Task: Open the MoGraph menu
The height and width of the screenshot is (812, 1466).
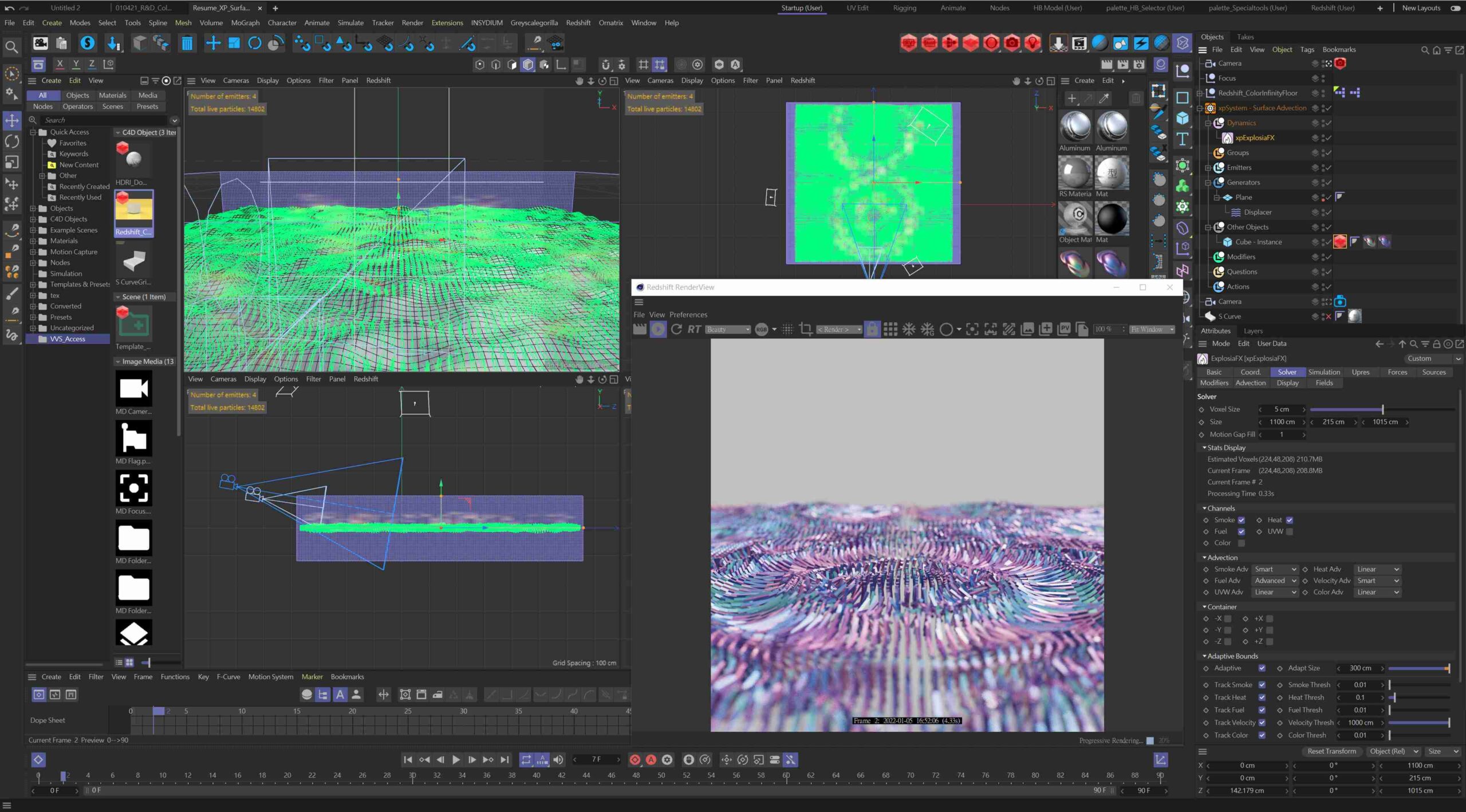Action: pyautogui.click(x=245, y=23)
